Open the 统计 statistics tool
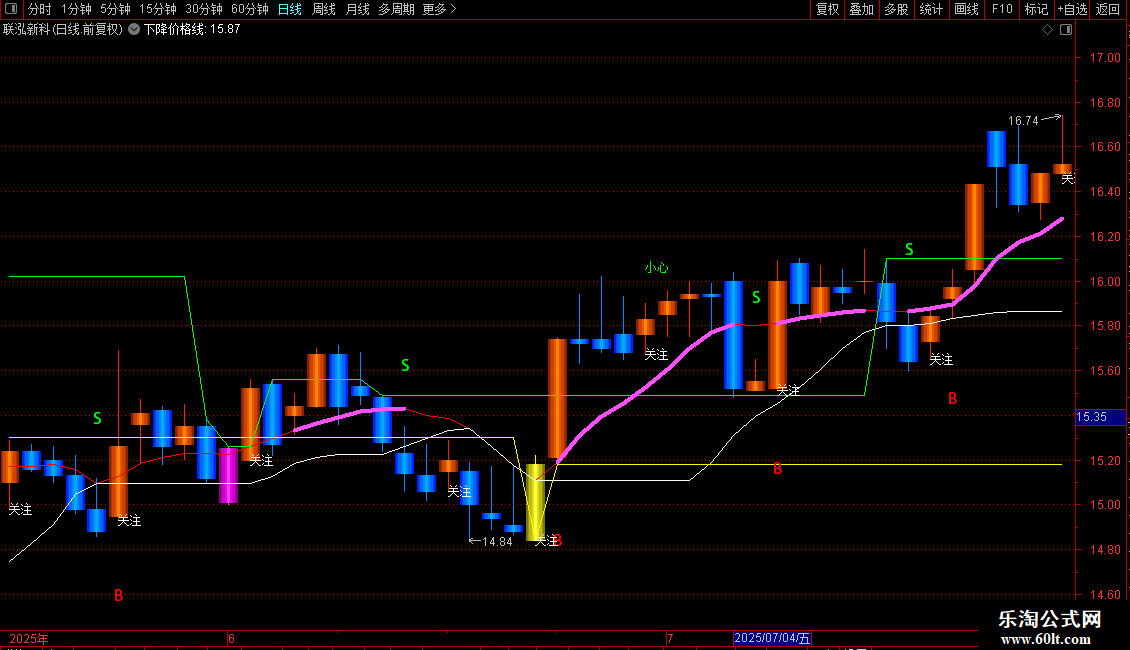Screen dimensions: 1130x650 [x=931, y=9]
